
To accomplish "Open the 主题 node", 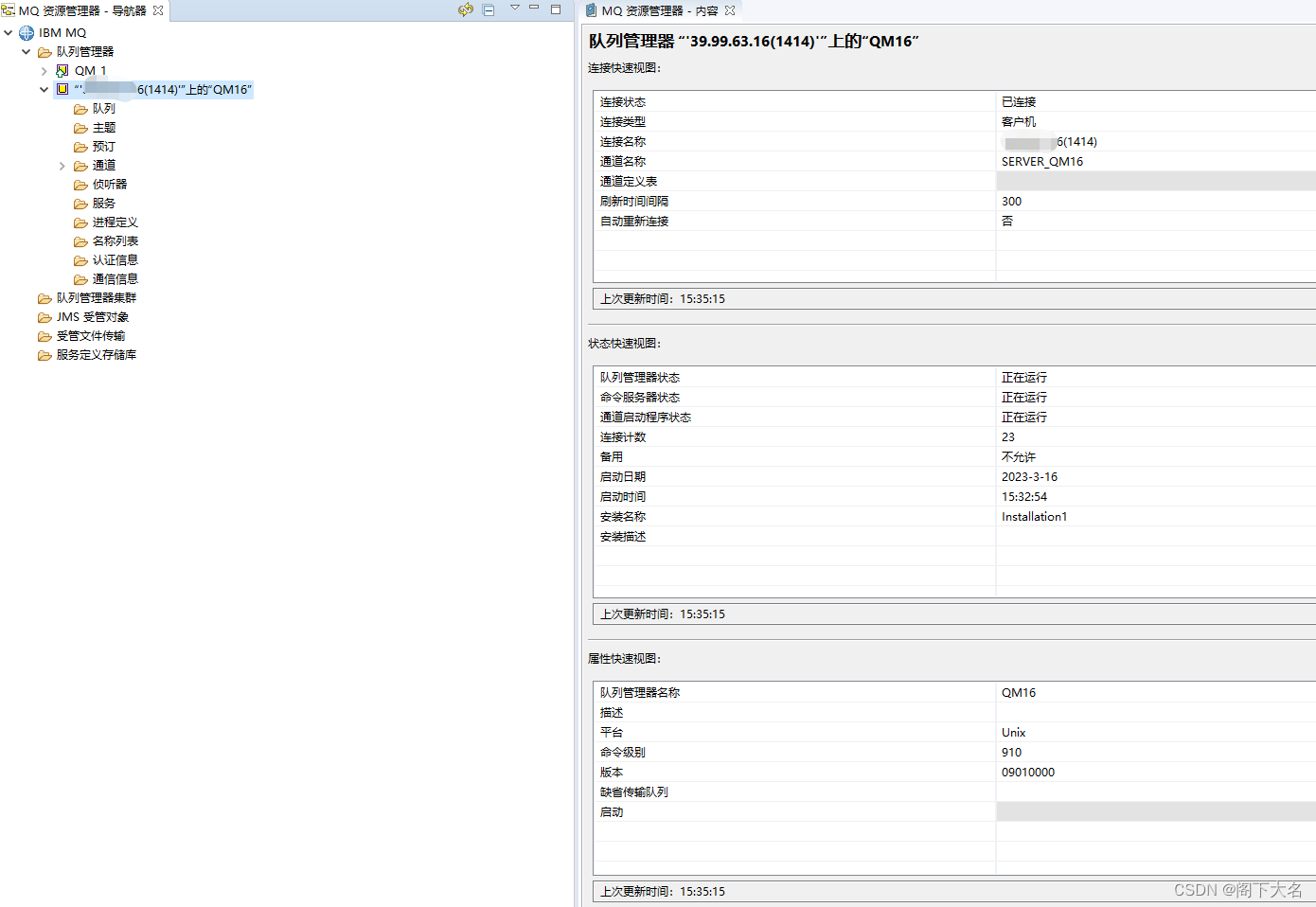I will 104,127.
